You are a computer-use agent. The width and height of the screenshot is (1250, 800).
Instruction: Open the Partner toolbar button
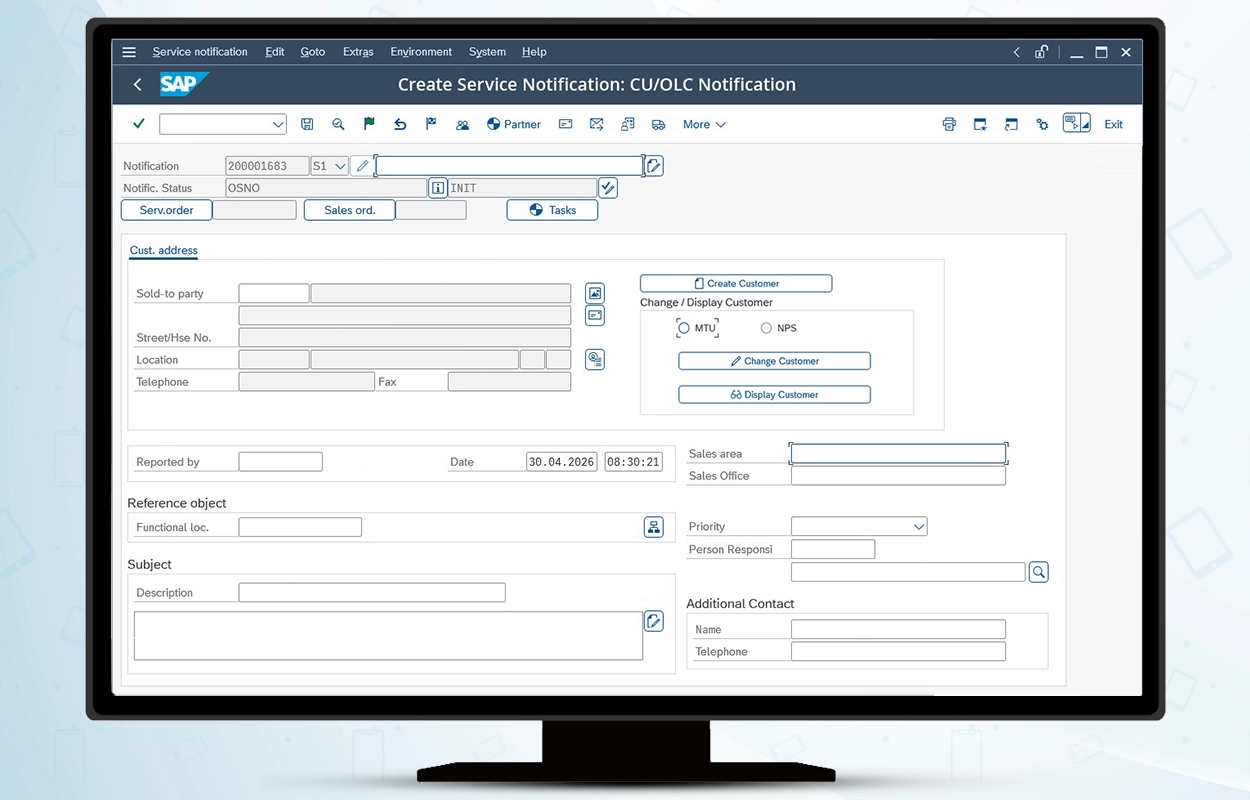pyautogui.click(x=514, y=124)
